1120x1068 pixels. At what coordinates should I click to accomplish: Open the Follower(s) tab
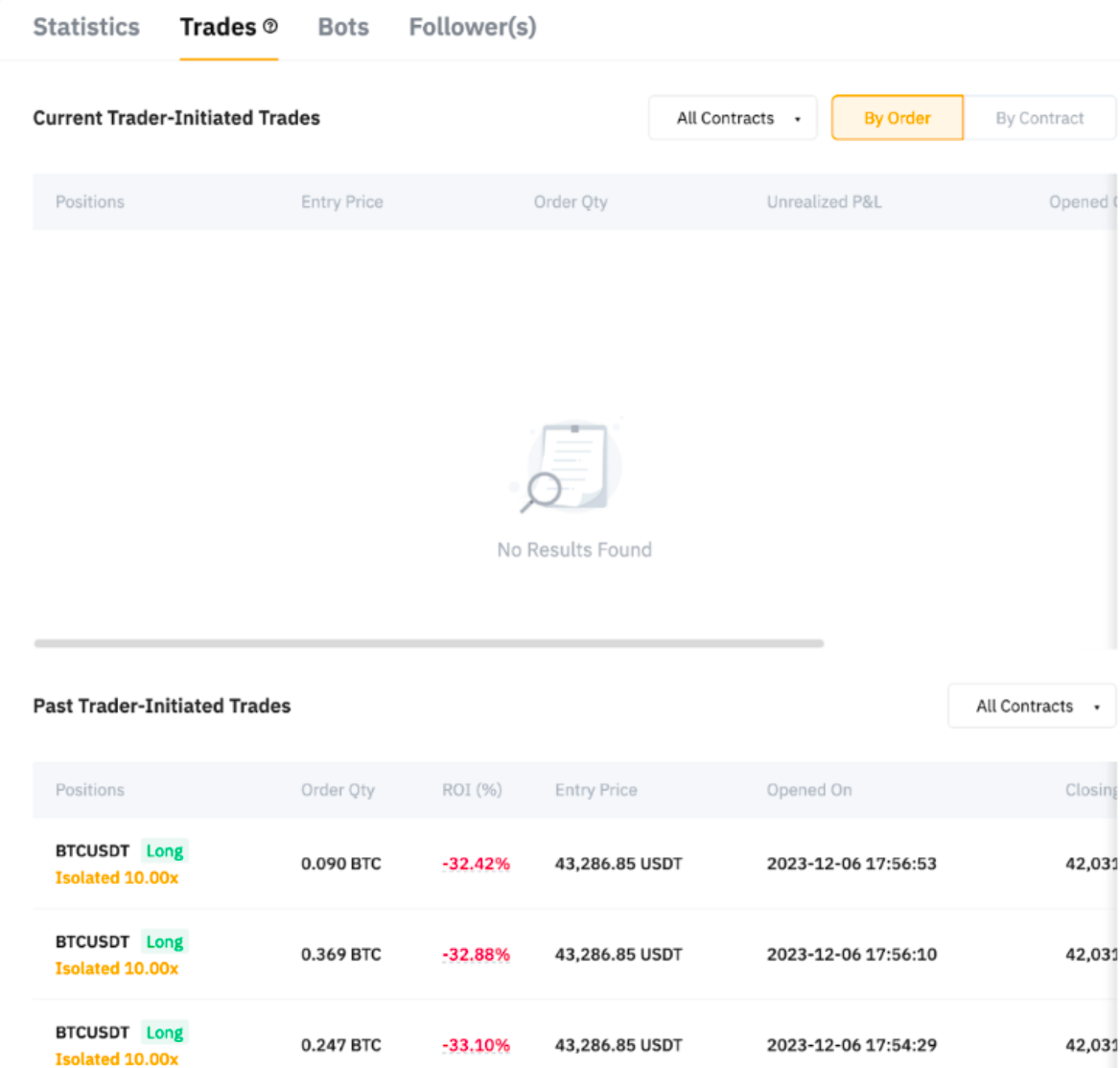click(472, 27)
